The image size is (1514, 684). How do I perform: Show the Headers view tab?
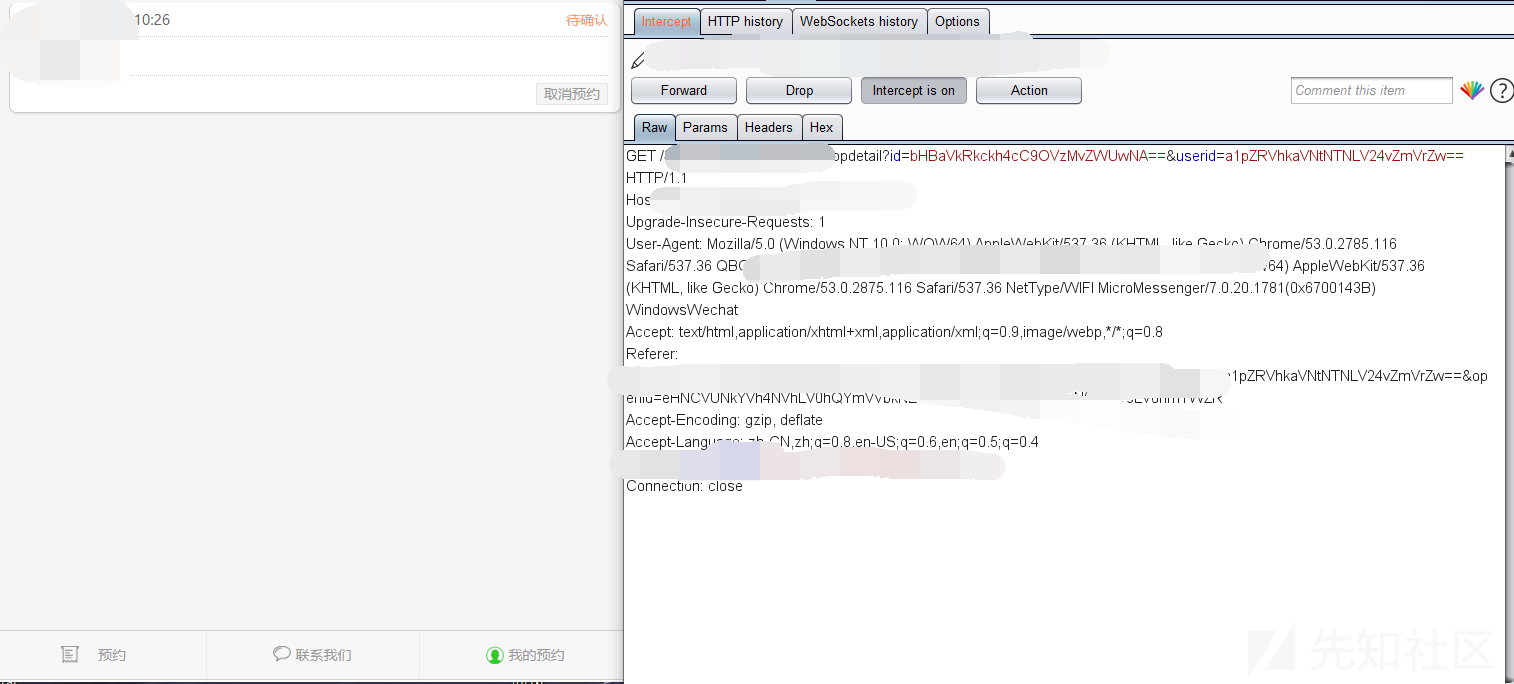click(768, 128)
